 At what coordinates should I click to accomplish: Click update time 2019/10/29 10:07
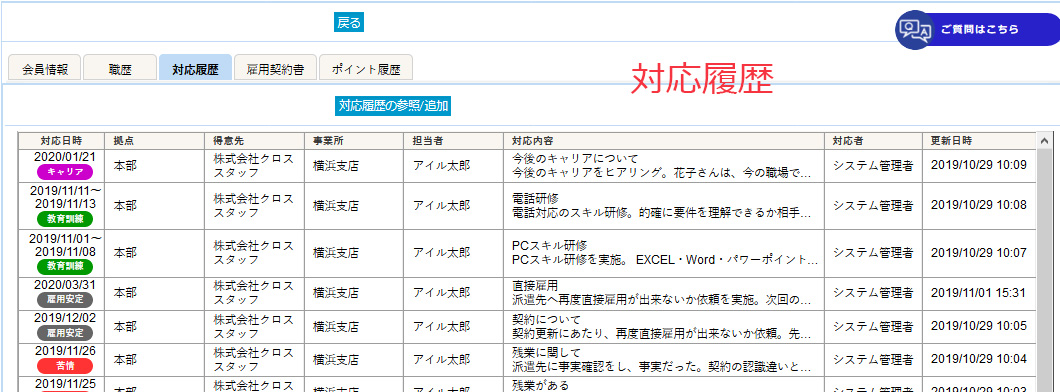(978, 253)
